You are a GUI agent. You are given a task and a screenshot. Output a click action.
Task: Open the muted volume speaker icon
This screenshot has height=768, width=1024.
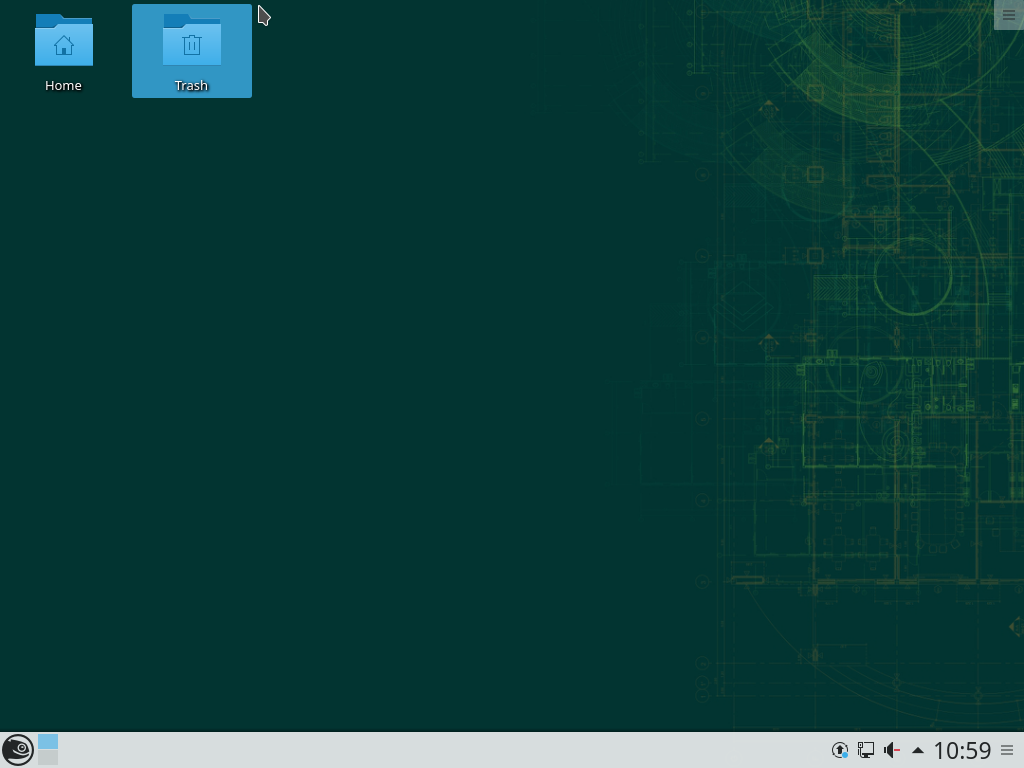tap(892, 750)
